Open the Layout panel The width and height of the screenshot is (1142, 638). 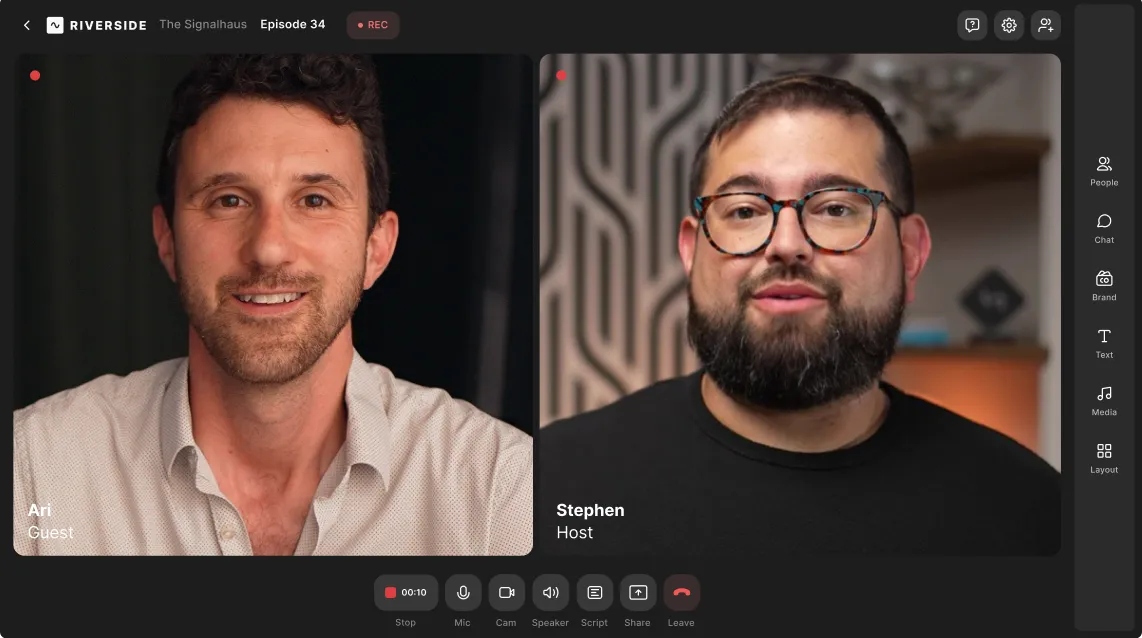click(1103, 459)
